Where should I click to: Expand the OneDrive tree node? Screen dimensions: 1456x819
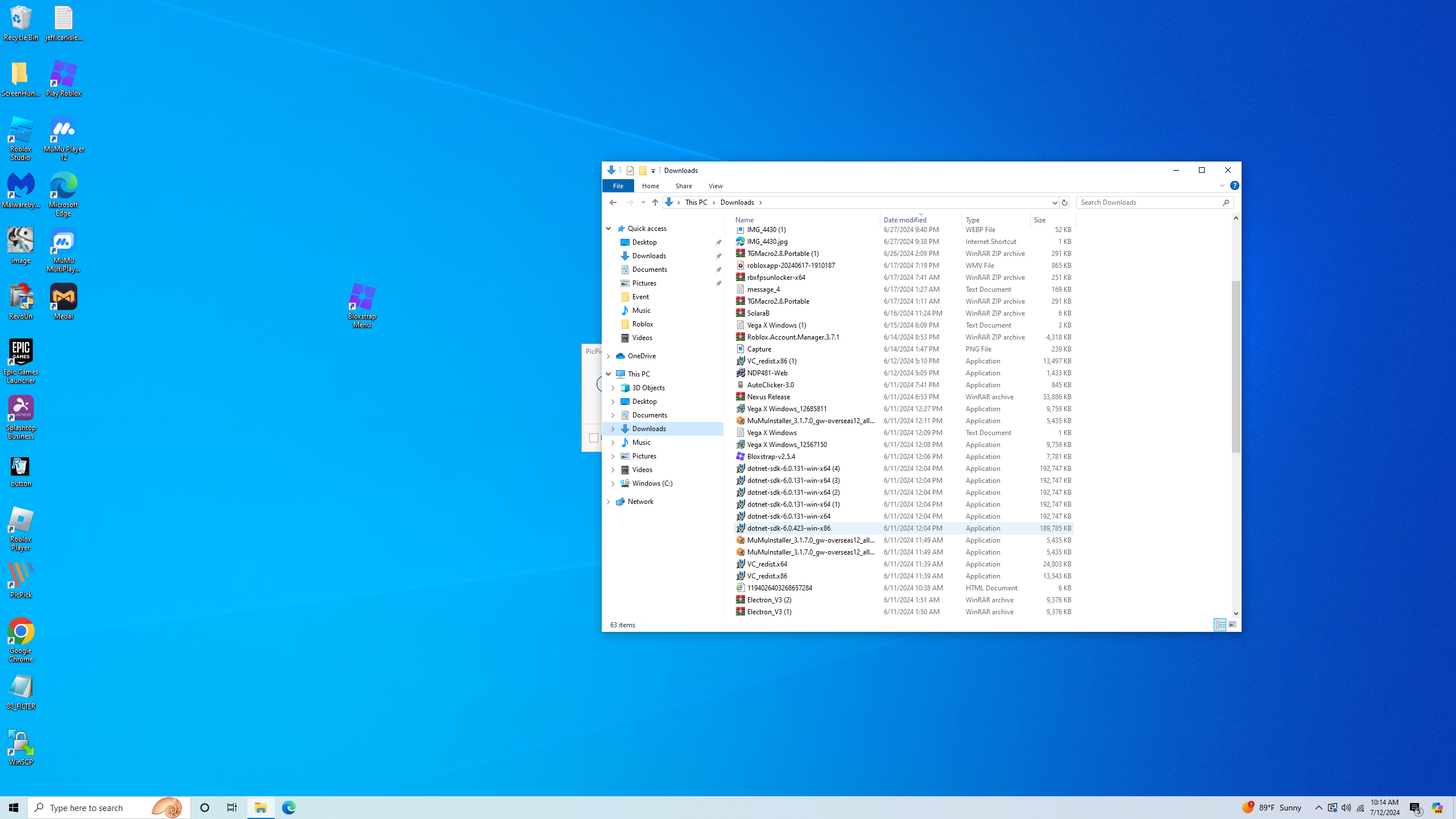pyautogui.click(x=608, y=356)
